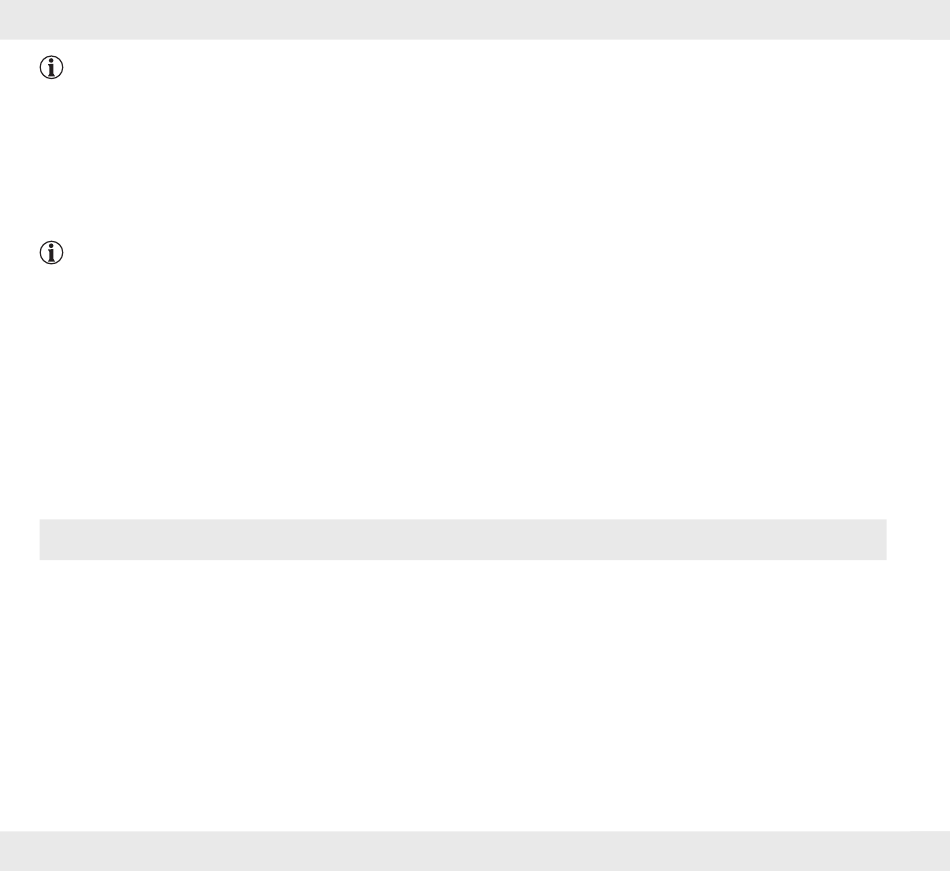The width and height of the screenshot is (950, 871).
Task: Select the topmost information symbol
Action: (51, 67)
